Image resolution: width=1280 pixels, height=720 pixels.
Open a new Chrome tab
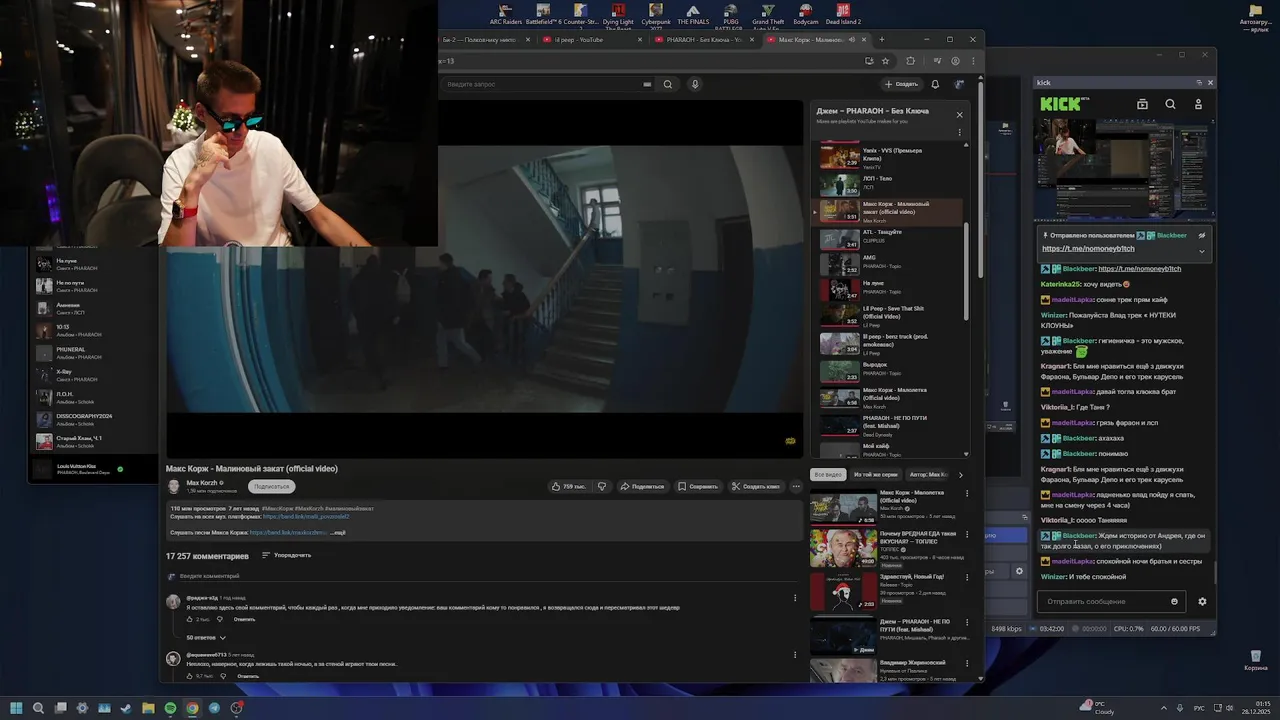(x=881, y=40)
